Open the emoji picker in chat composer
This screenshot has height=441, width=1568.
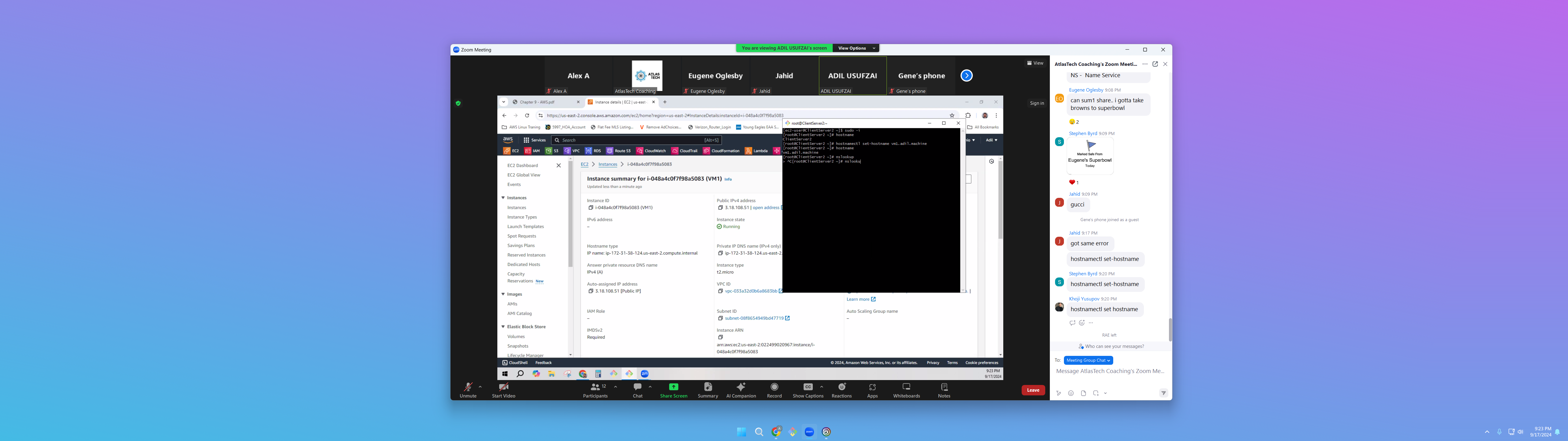coord(1071,394)
